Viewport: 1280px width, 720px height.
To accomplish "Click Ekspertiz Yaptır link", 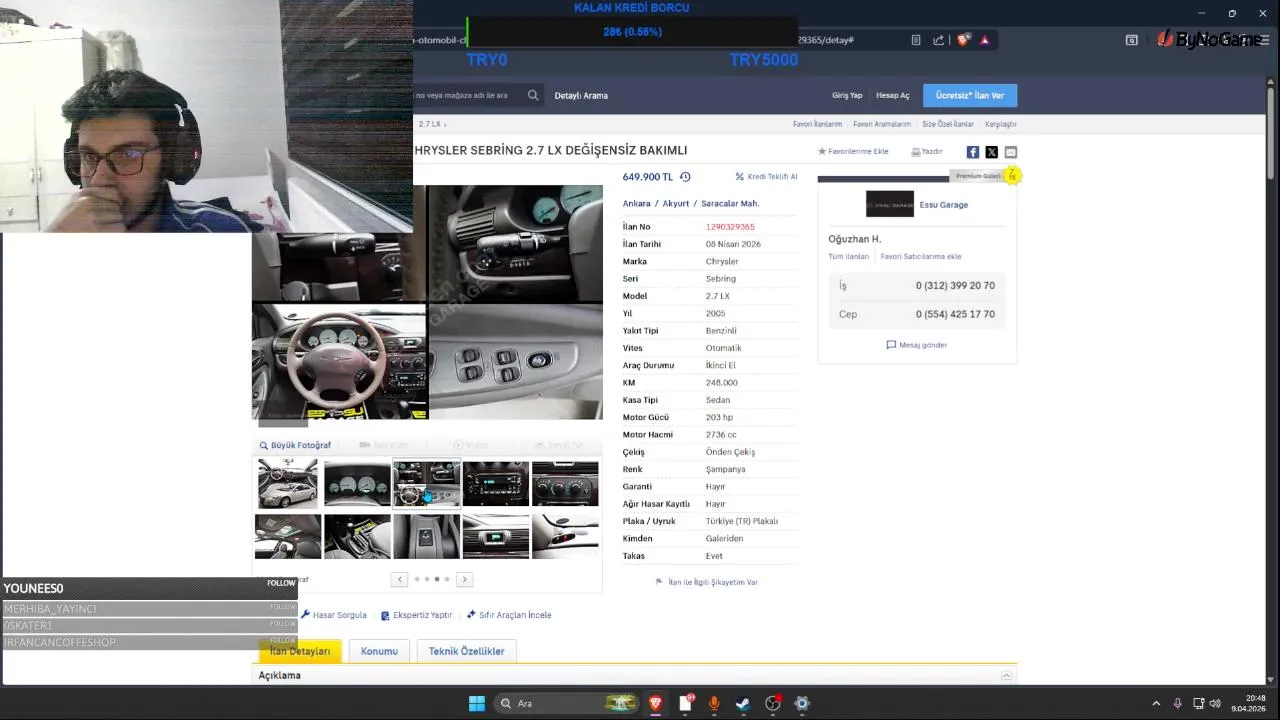I will pos(416,615).
